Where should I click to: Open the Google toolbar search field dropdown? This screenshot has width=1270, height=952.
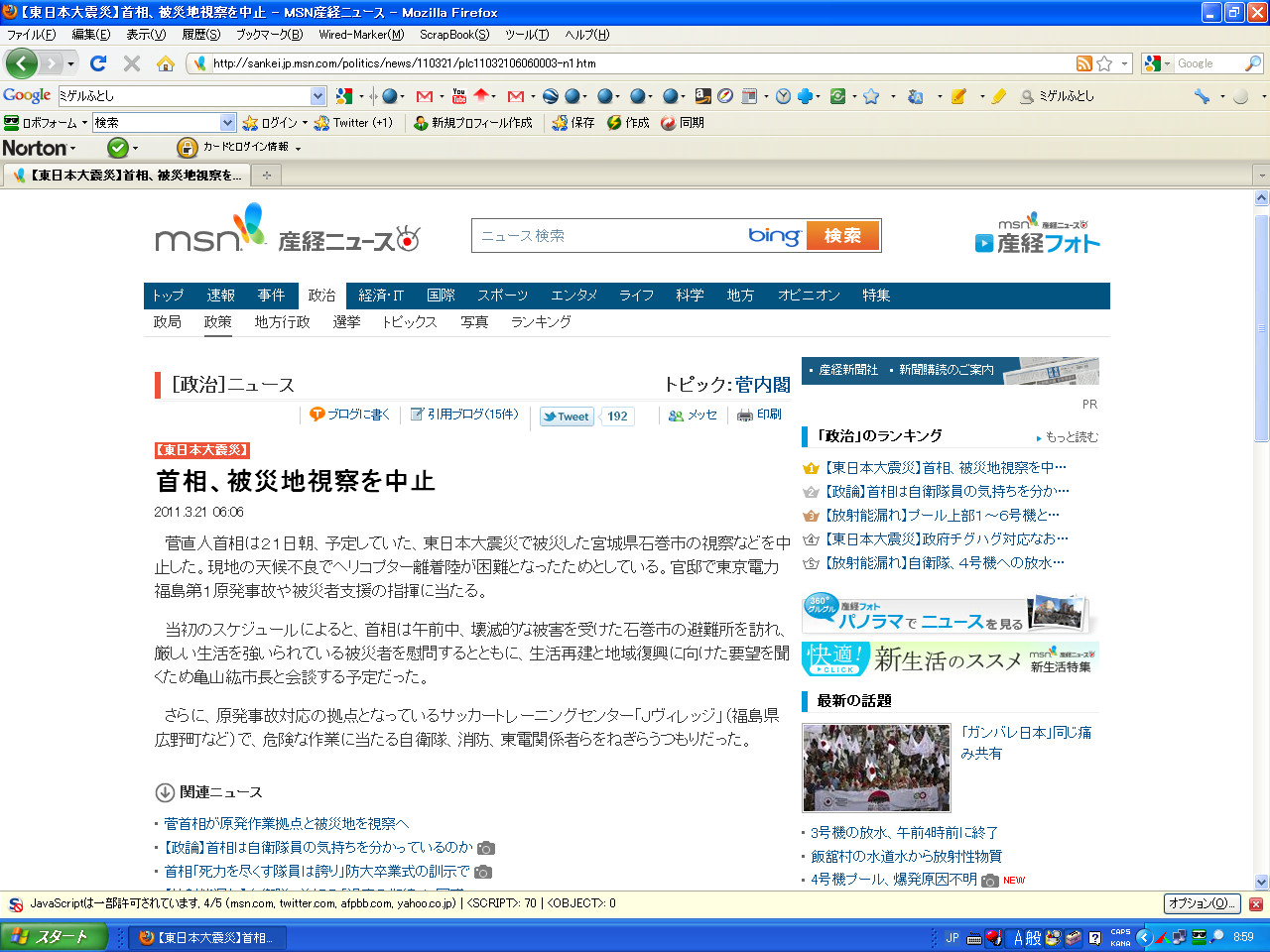[x=317, y=96]
